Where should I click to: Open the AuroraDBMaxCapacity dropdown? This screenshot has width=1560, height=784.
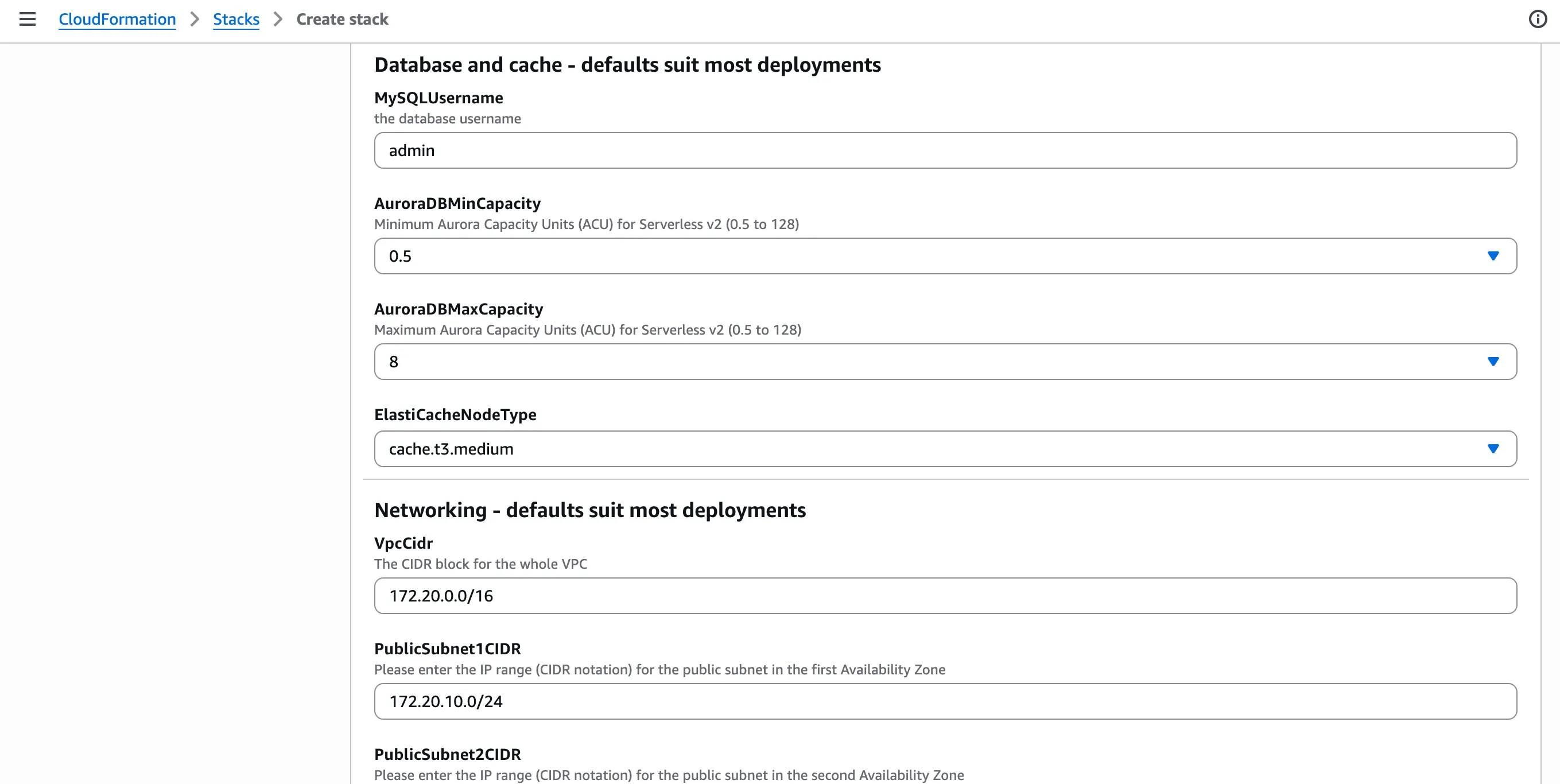945,362
